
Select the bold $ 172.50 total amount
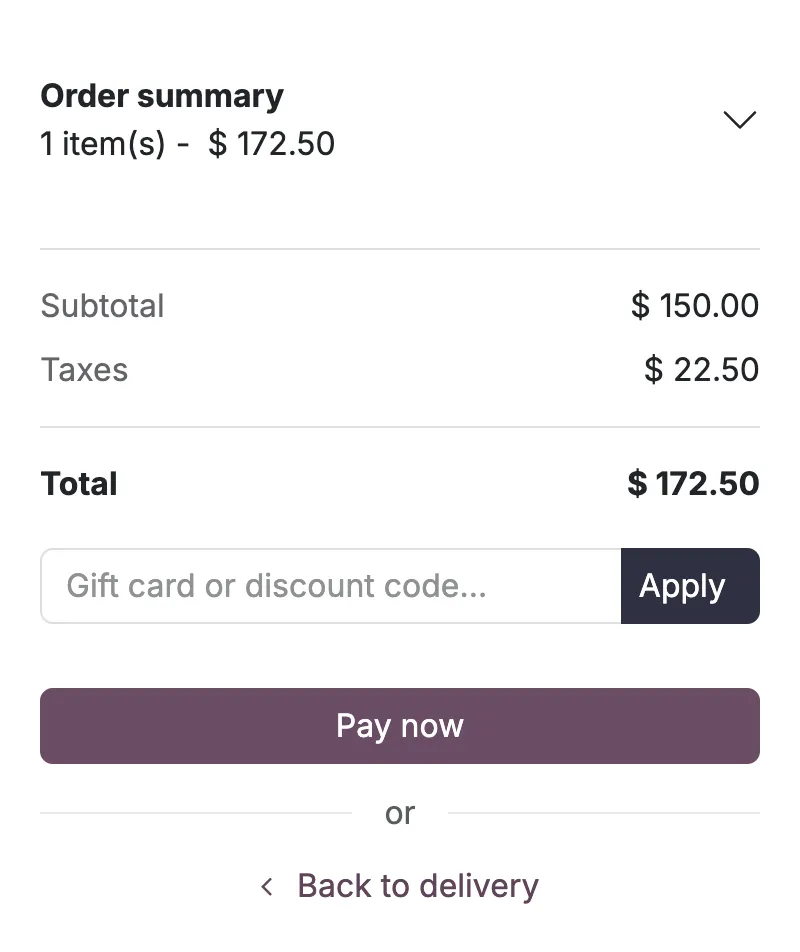coord(693,484)
